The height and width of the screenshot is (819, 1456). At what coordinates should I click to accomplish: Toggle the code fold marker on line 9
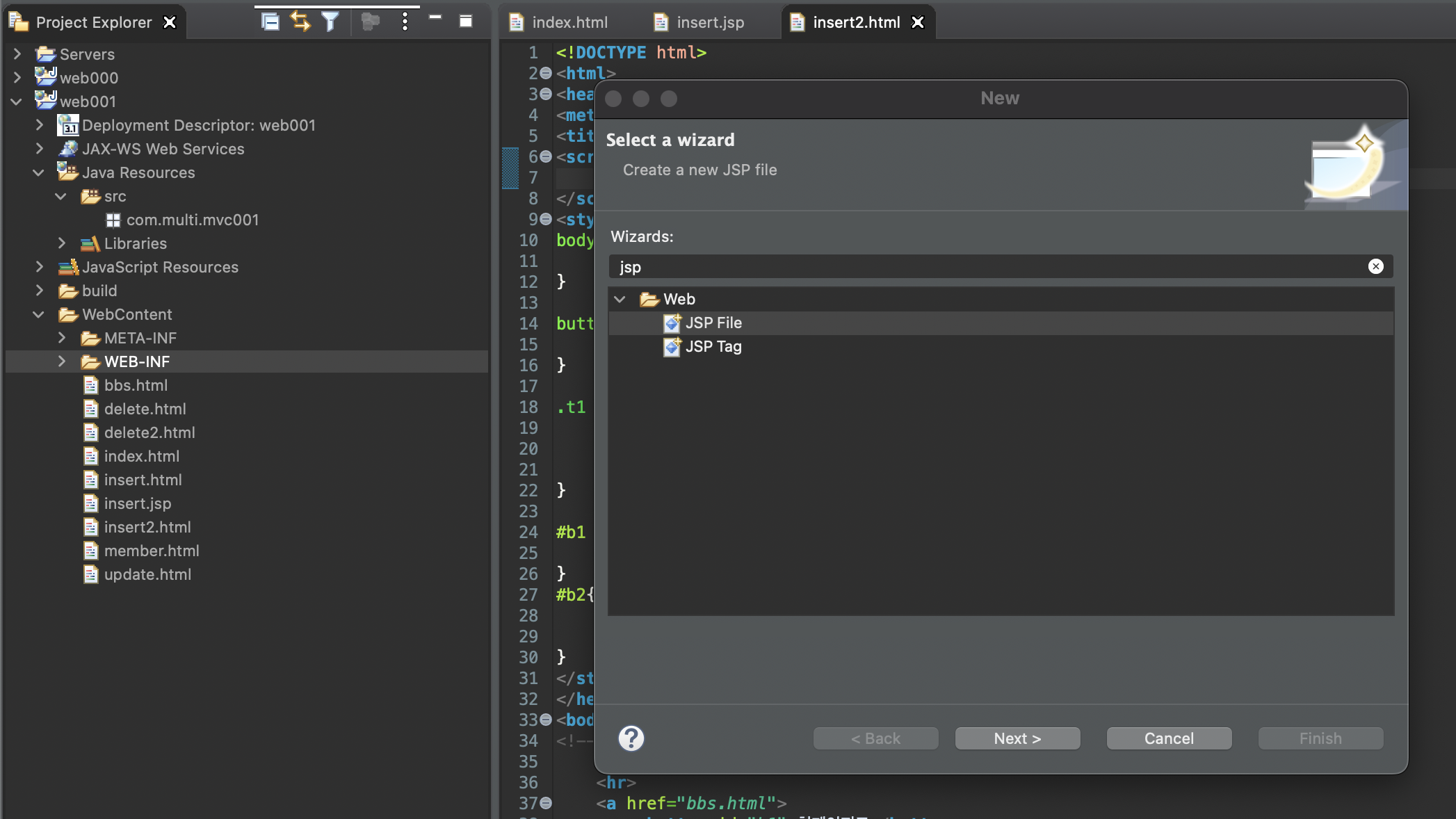(546, 219)
